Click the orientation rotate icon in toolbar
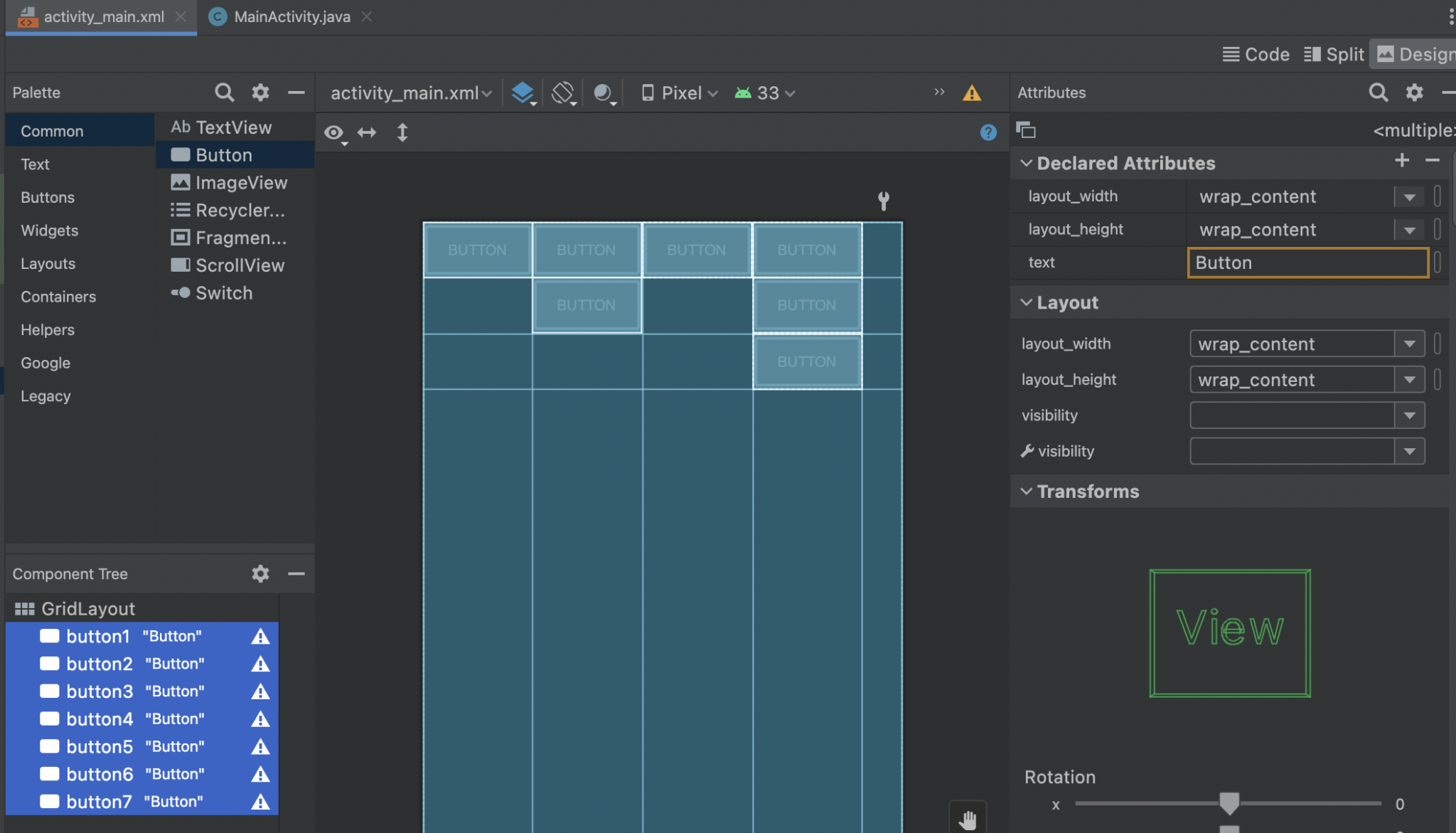Viewport: 1456px width, 833px height. tap(563, 92)
